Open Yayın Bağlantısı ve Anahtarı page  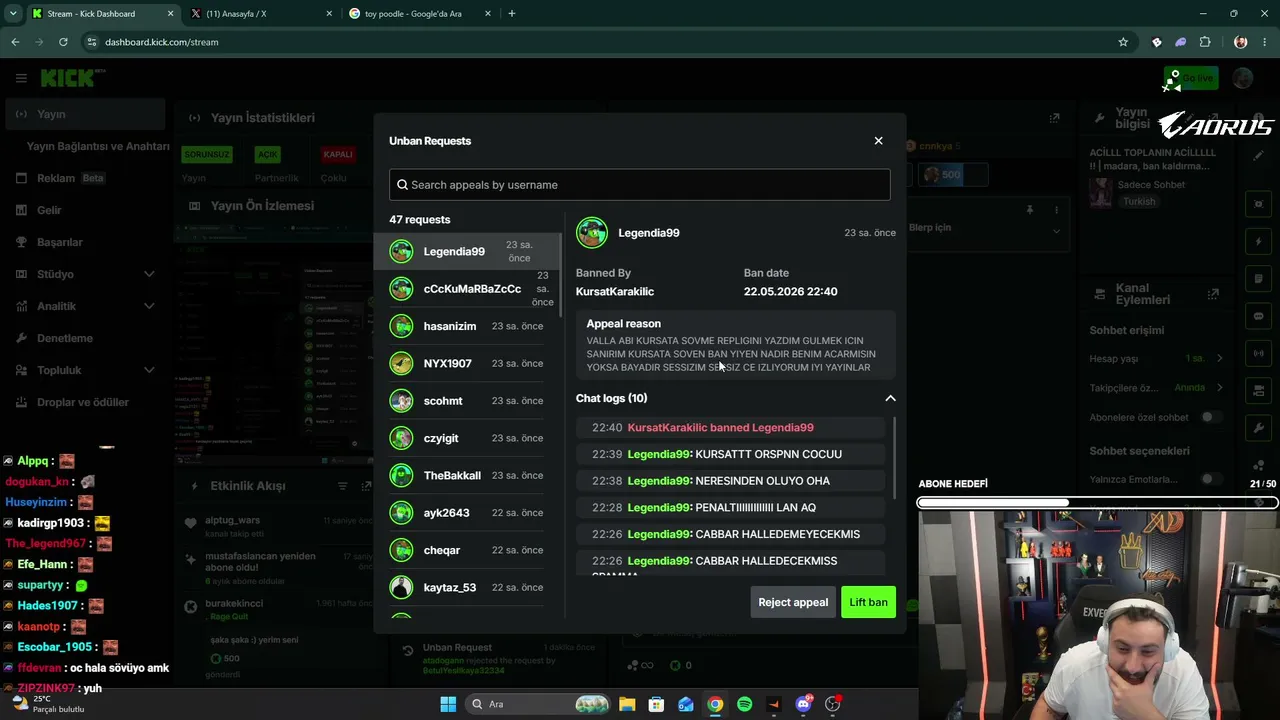click(x=98, y=146)
